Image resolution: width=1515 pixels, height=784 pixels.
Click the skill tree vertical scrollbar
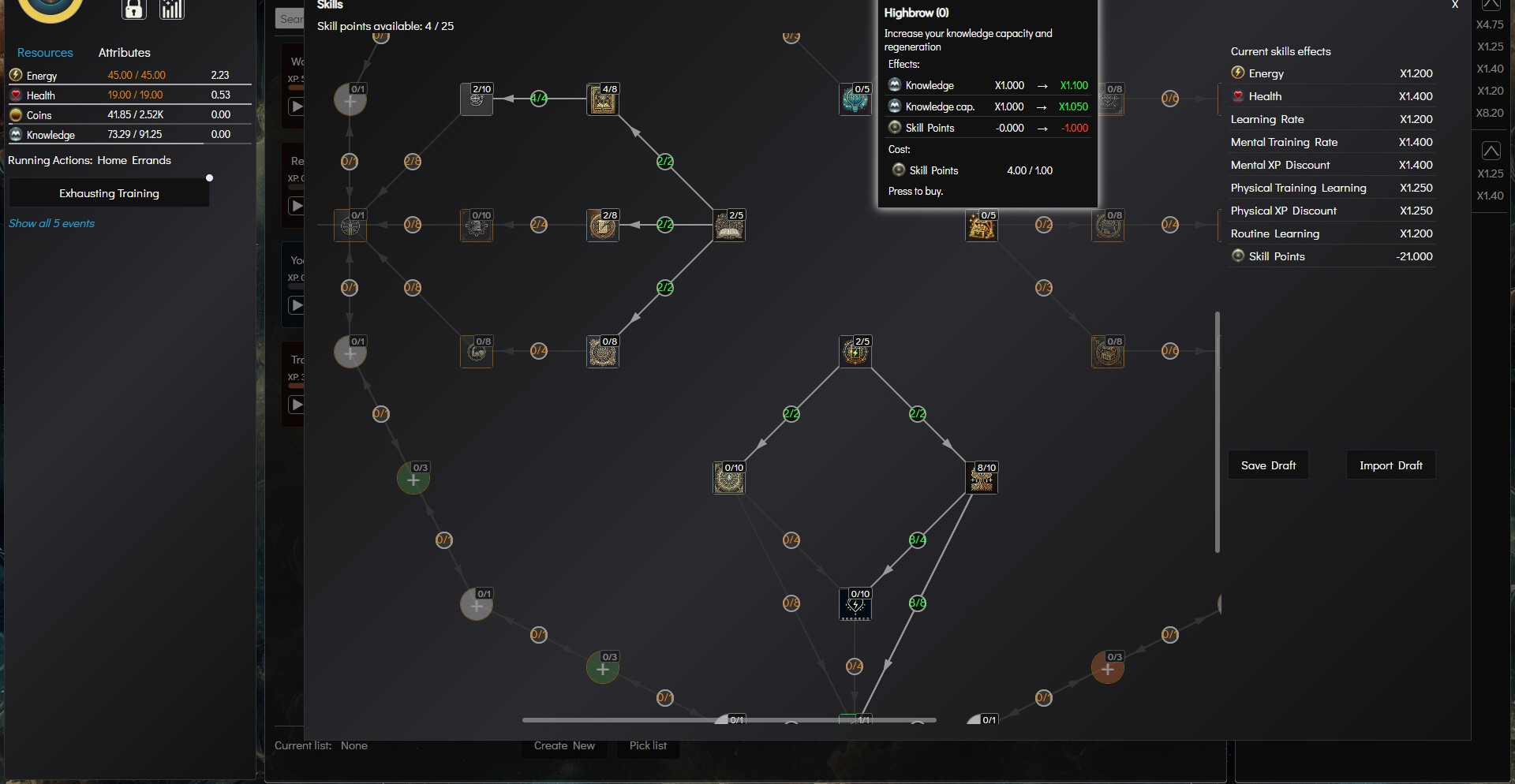[1218, 432]
